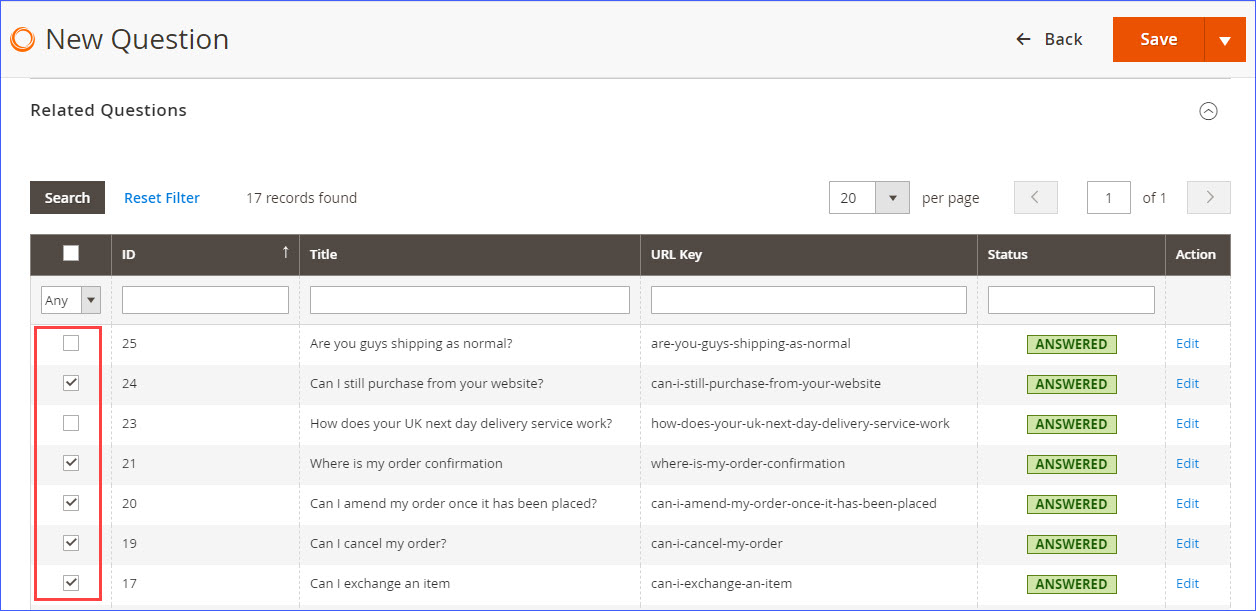Open the per page count dropdown
Image resolution: width=1256 pixels, height=611 pixels.
pos(893,197)
